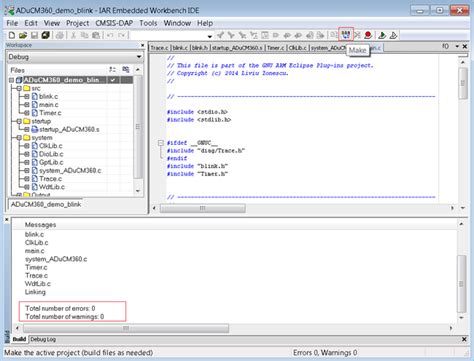Click the Redo toolbar icon

(122, 35)
